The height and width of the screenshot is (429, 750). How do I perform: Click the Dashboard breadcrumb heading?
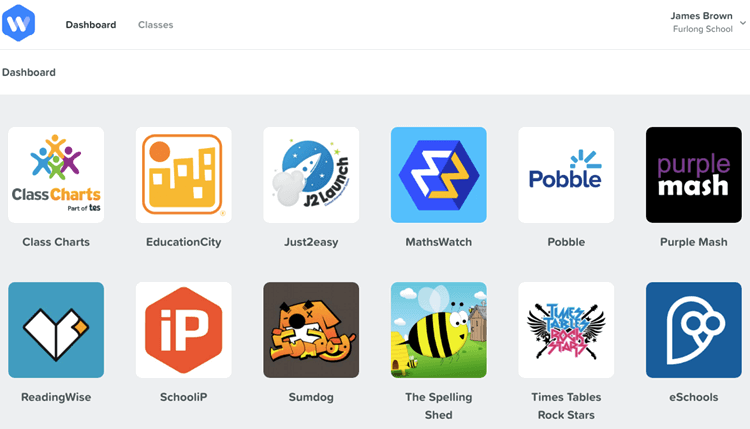tap(29, 72)
